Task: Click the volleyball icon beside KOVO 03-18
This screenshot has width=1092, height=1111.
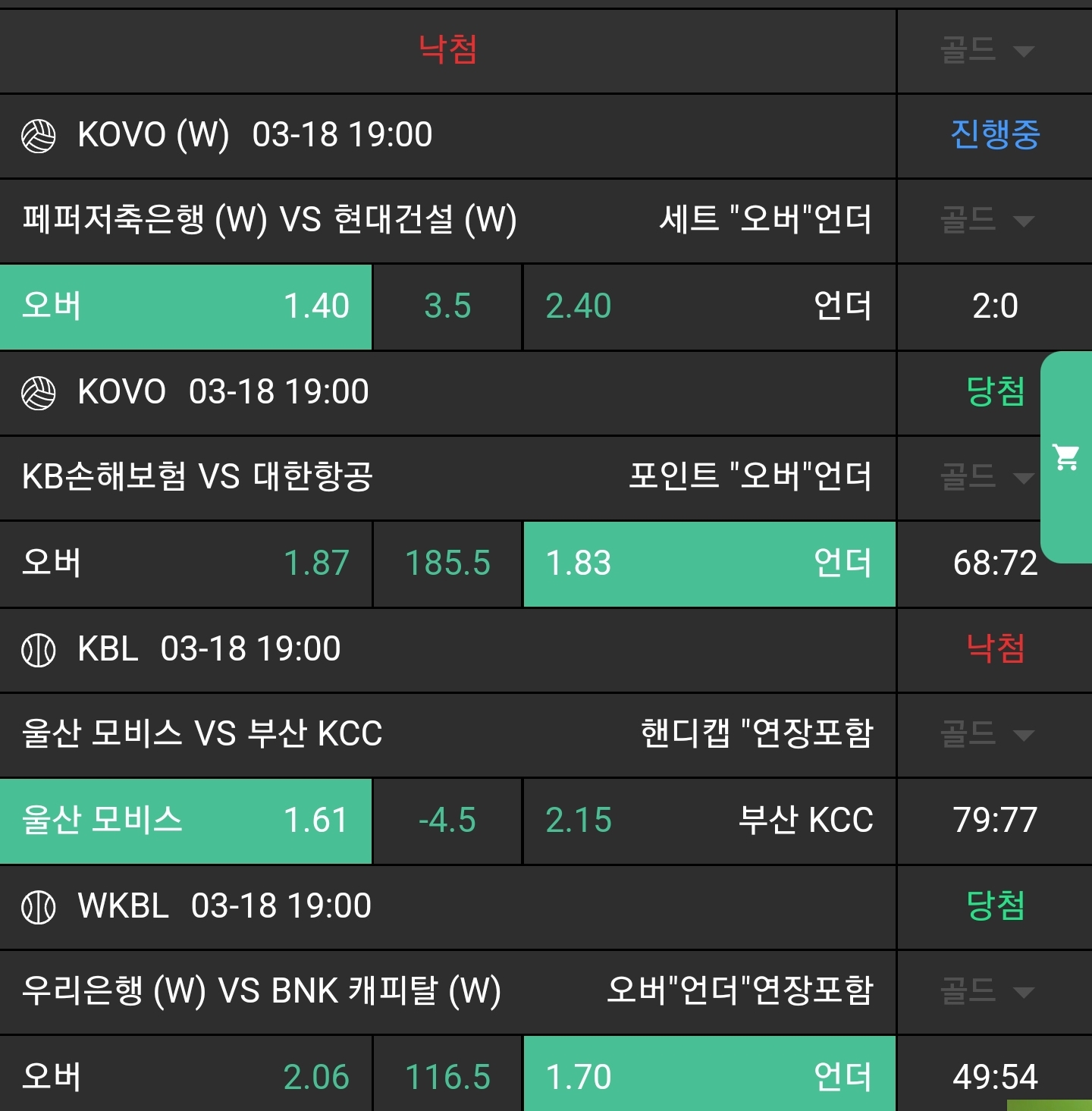Action: click(x=39, y=394)
